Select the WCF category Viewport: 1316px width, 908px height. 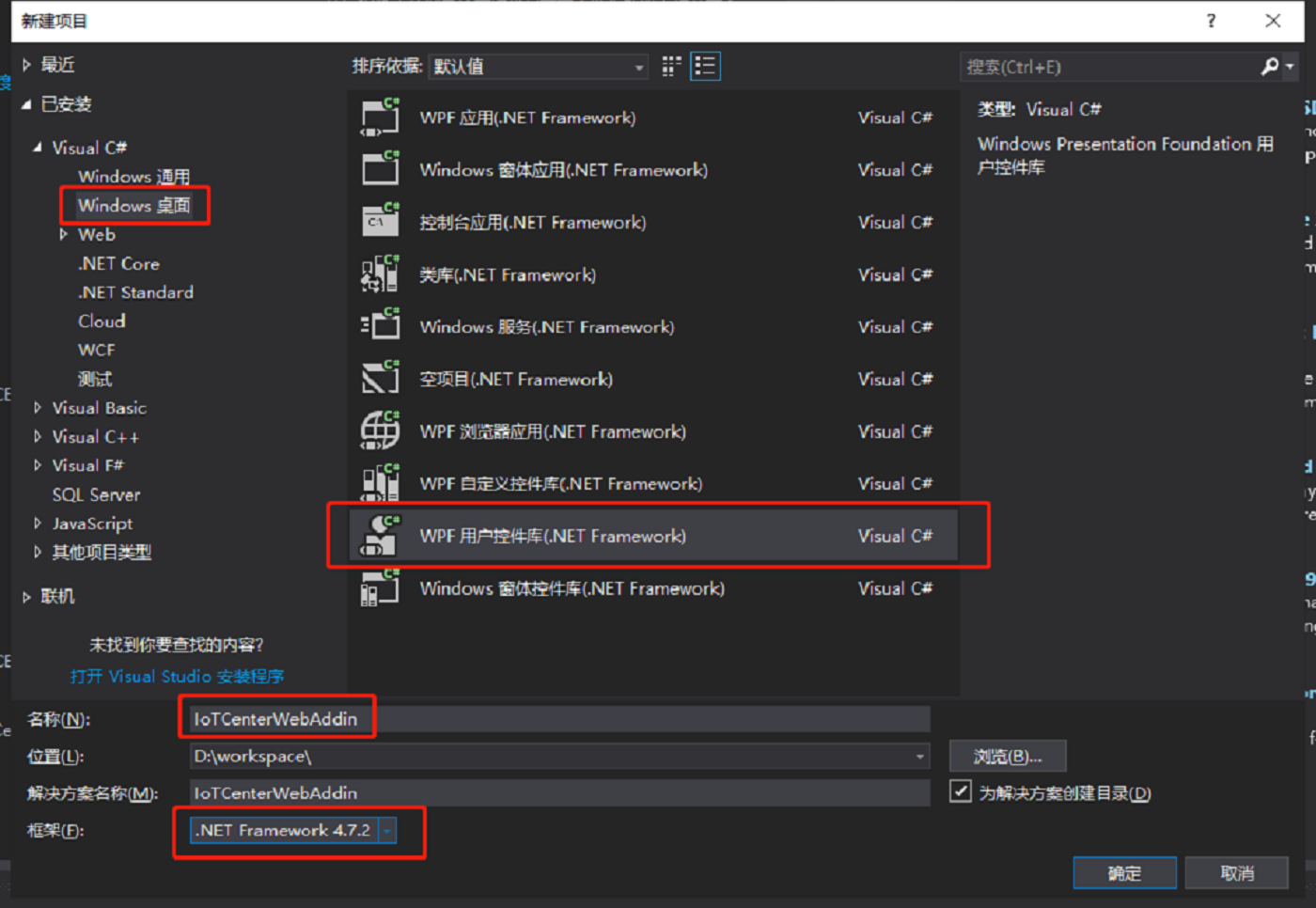coord(96,350)
